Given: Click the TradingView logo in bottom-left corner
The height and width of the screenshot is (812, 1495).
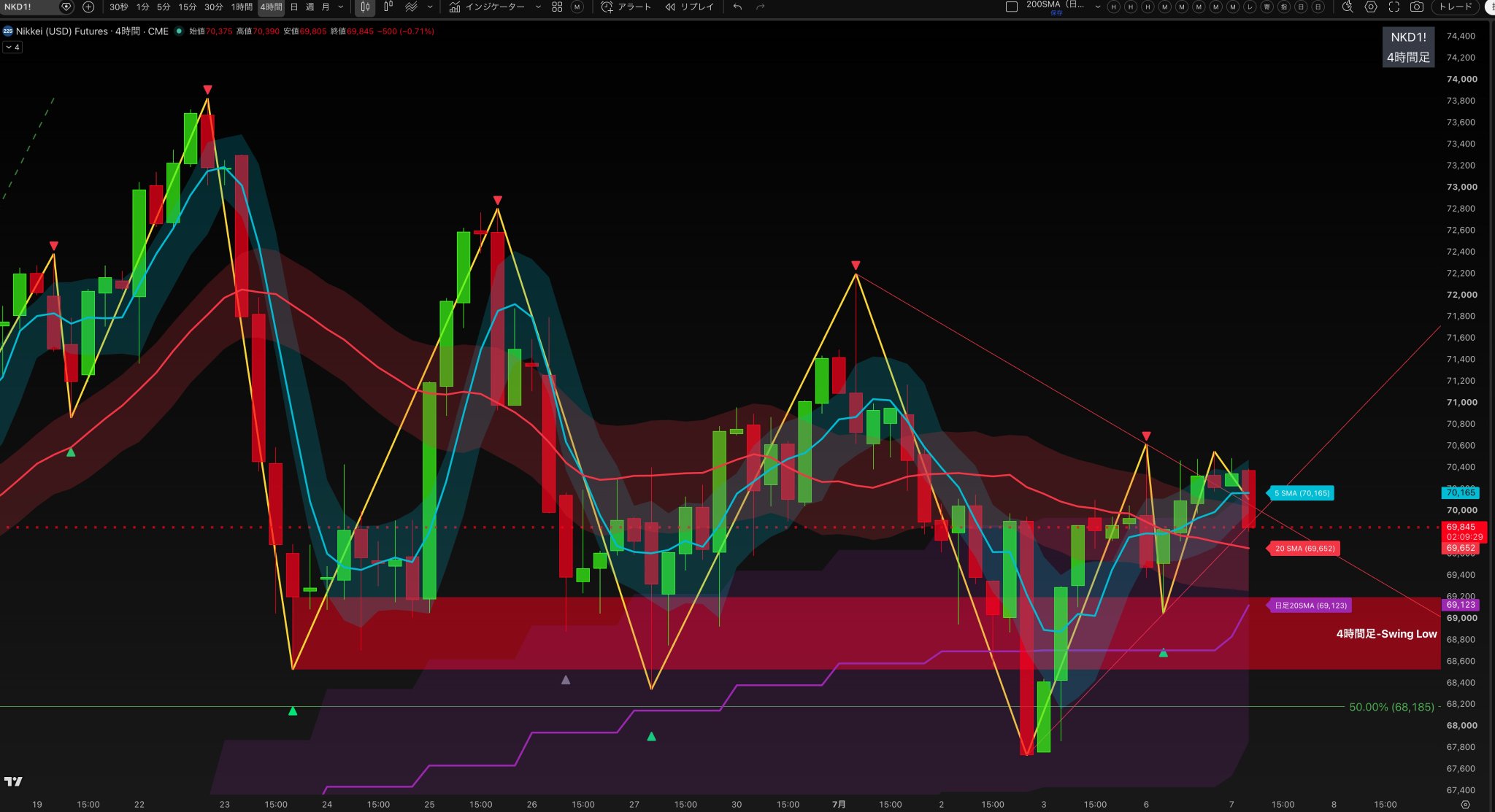Looking at the screenshot, I should (x=13, y=781).
